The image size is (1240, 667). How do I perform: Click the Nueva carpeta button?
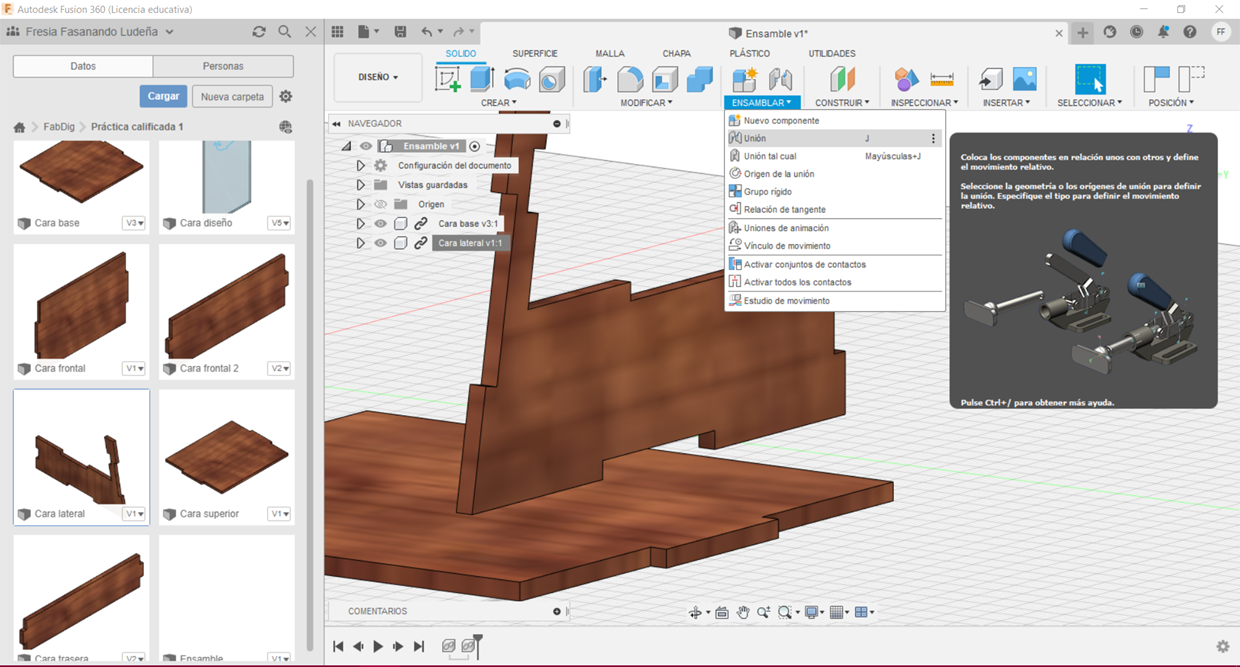tap(232, 97)
